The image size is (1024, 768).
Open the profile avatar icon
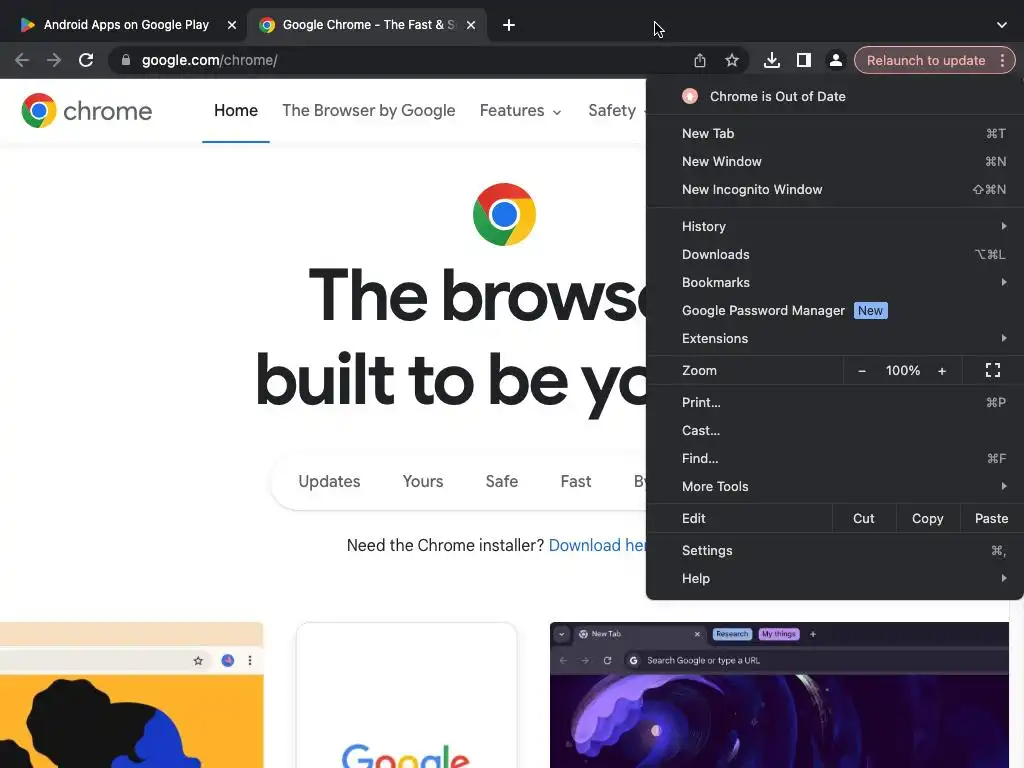click(835, 60)
